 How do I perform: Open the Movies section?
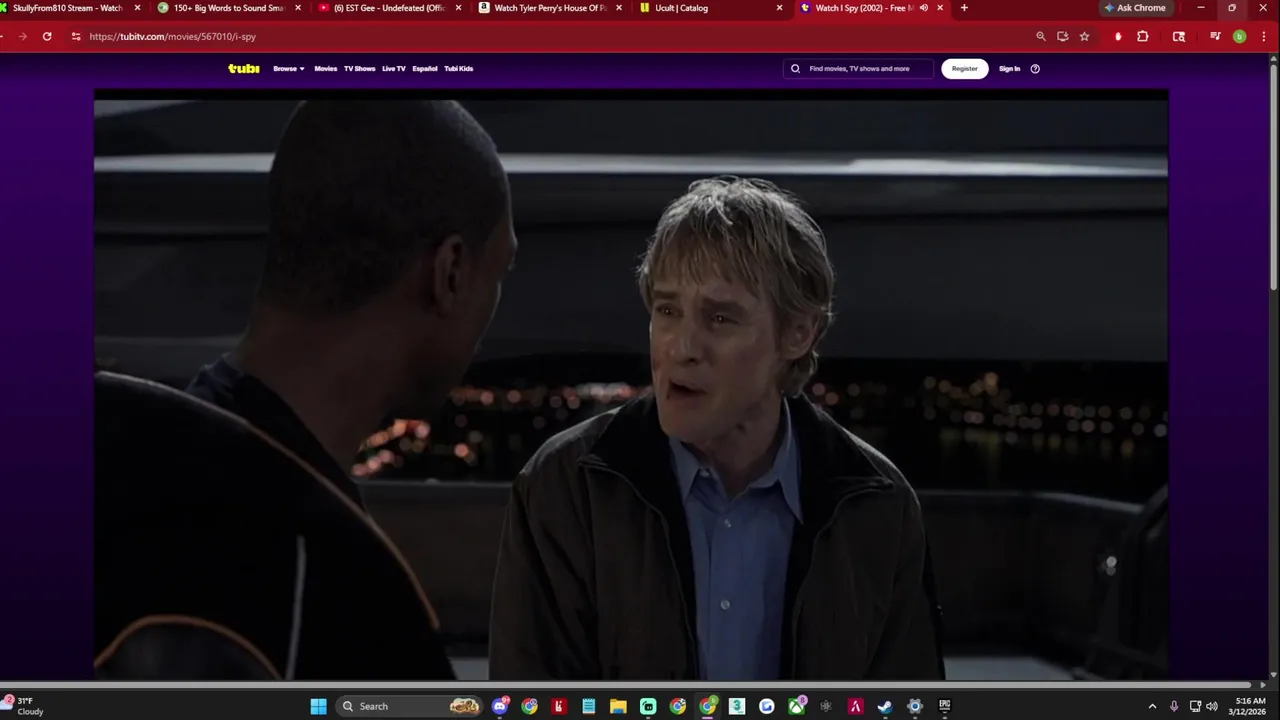tap(326, 69)
